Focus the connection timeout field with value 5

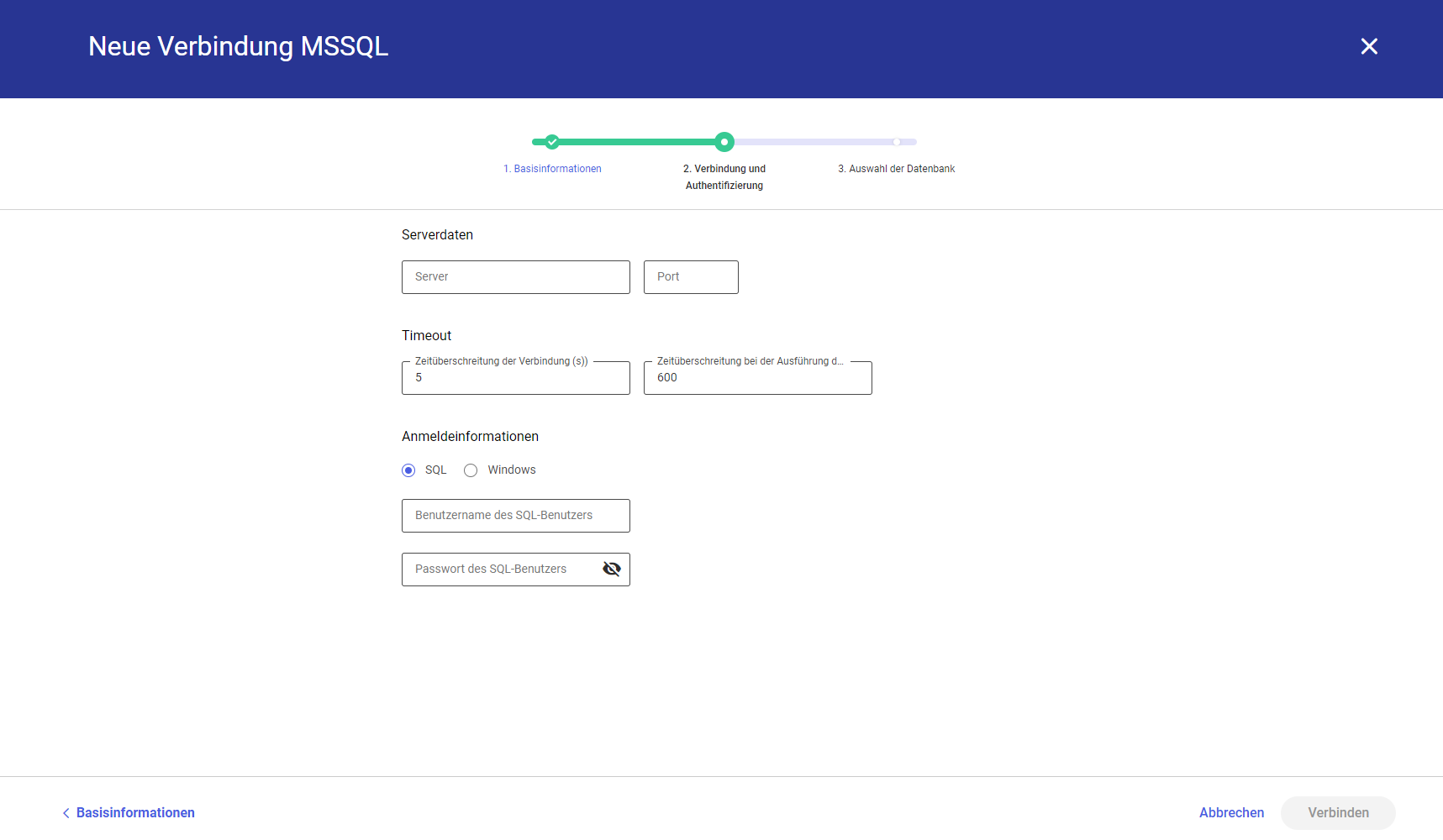tap(516, 378)
